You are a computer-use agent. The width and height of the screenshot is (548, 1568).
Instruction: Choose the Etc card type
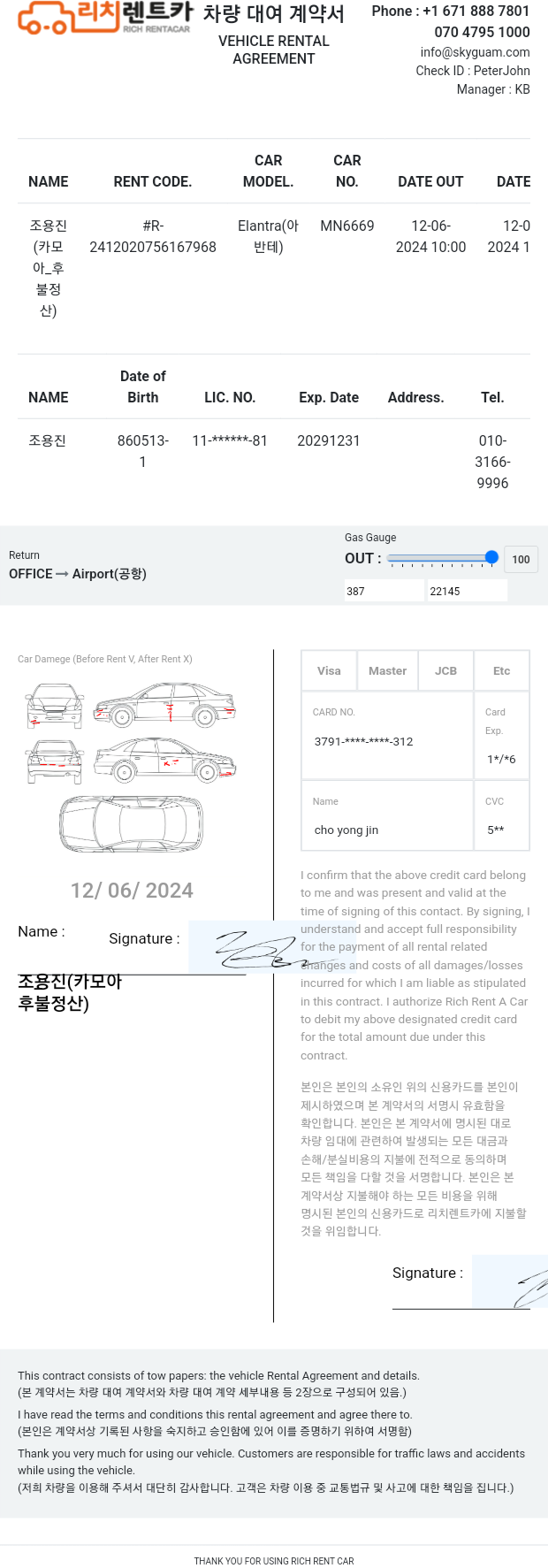click(x=501, y=671)
